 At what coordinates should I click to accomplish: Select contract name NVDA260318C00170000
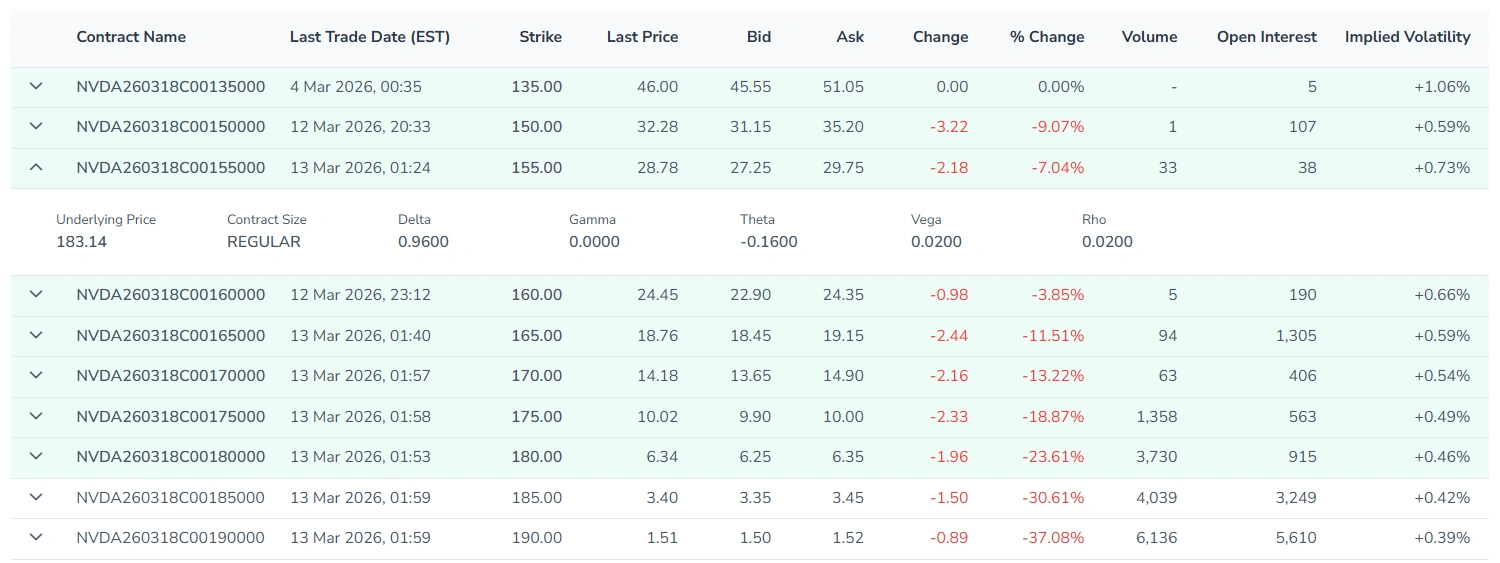(x=171, y=376)
